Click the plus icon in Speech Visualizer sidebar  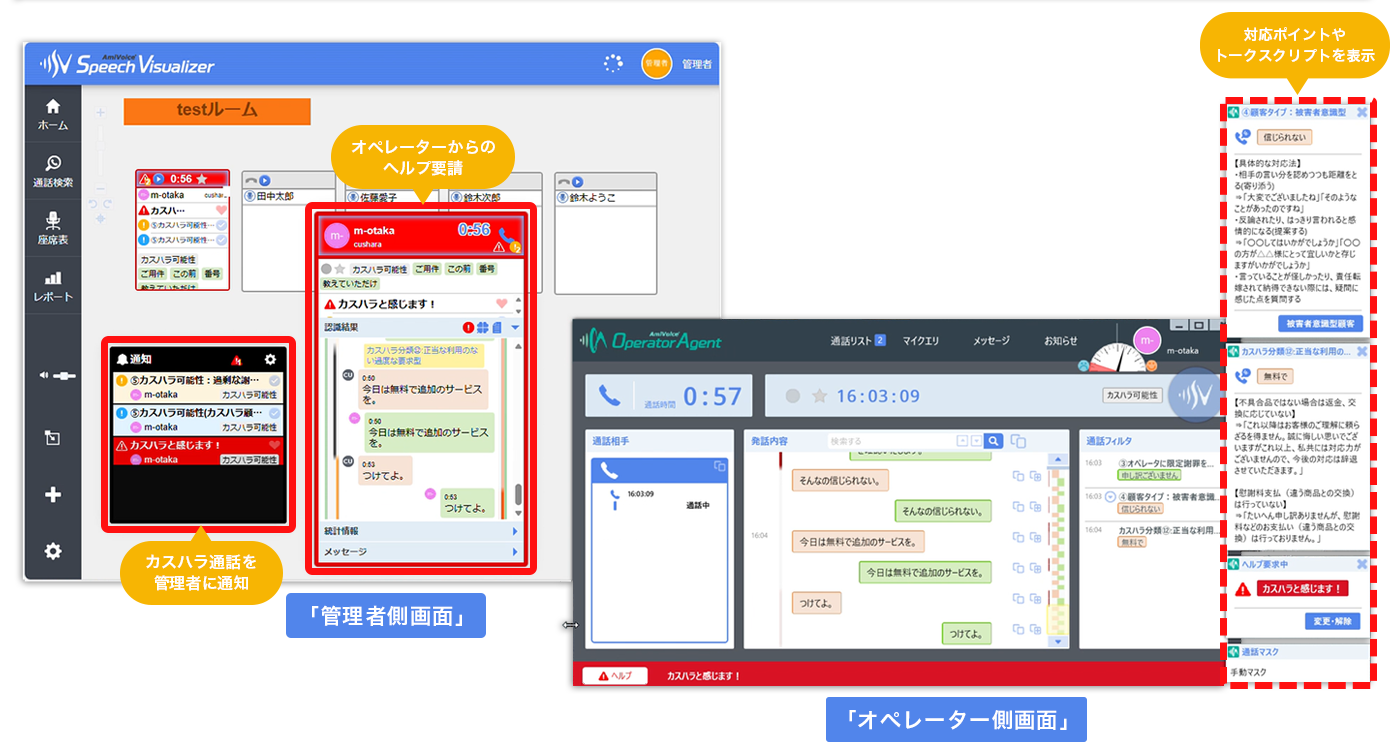[53, 494]
